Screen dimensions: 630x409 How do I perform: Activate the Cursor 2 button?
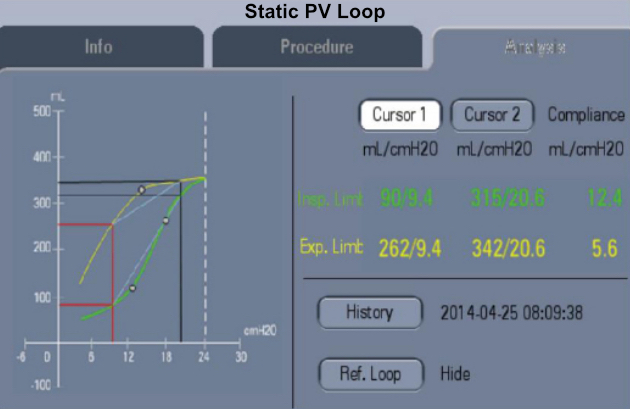point(492,115)
